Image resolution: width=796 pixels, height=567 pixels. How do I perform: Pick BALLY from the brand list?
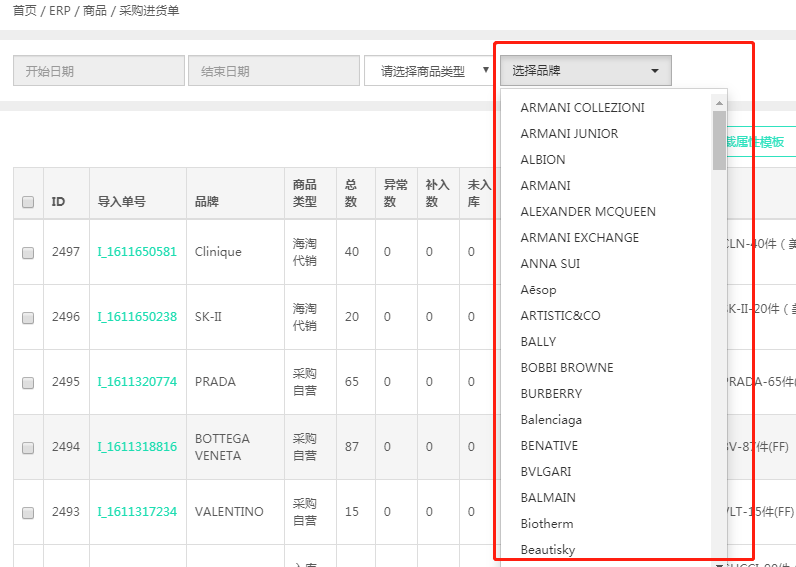coord(538,341)
